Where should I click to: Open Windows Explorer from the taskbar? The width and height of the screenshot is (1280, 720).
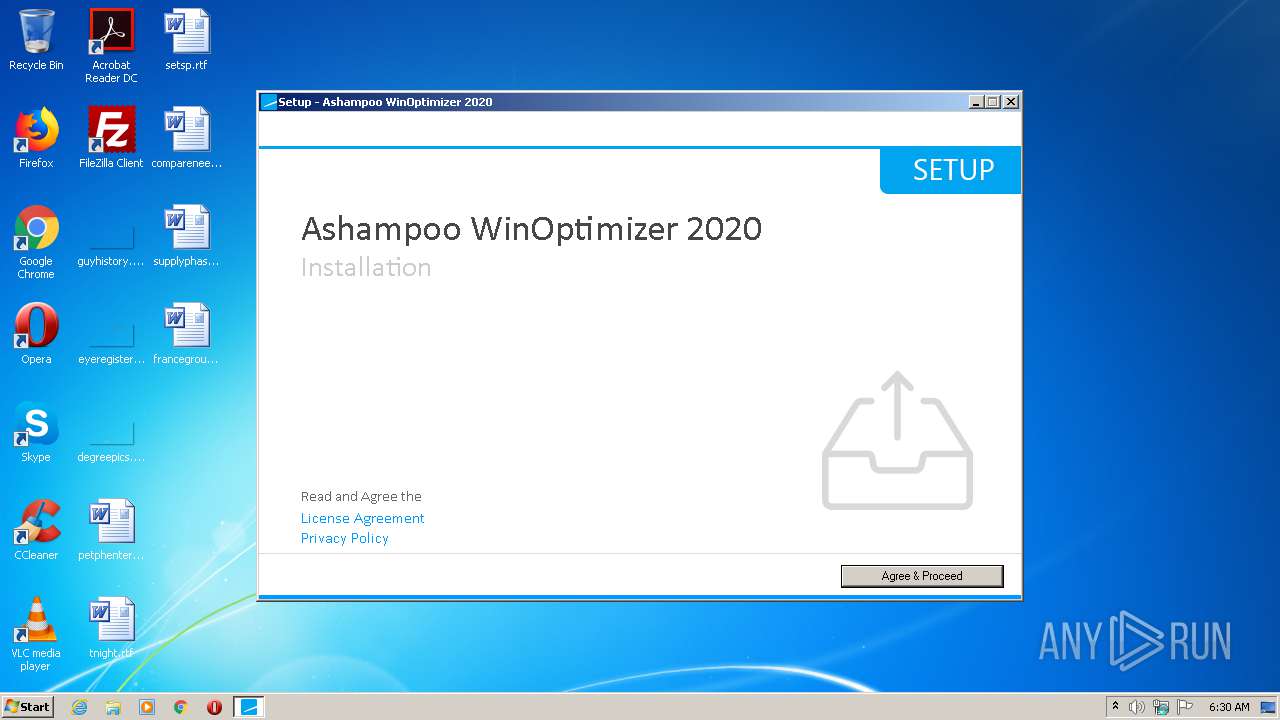point(113,707)
